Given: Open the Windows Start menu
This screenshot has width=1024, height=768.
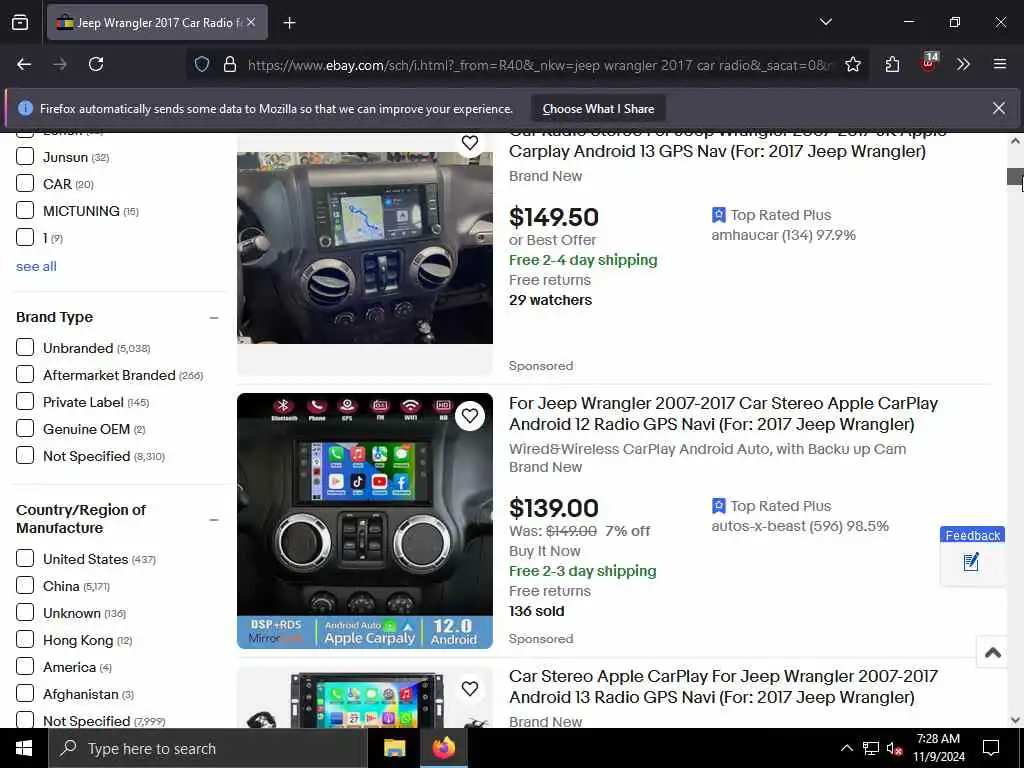Looking at the screenshot, I should (24, 748).
